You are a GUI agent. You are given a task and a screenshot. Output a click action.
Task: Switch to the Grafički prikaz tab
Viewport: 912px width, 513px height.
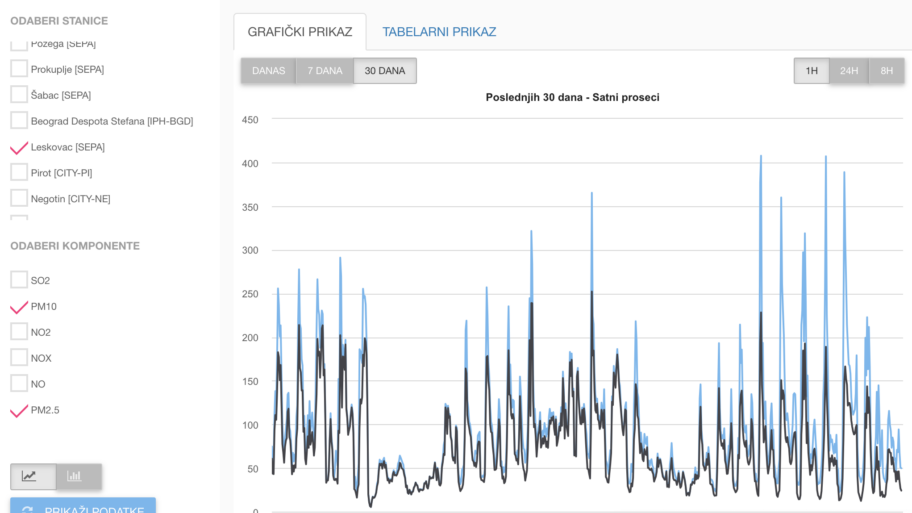(x=300, y=32)
